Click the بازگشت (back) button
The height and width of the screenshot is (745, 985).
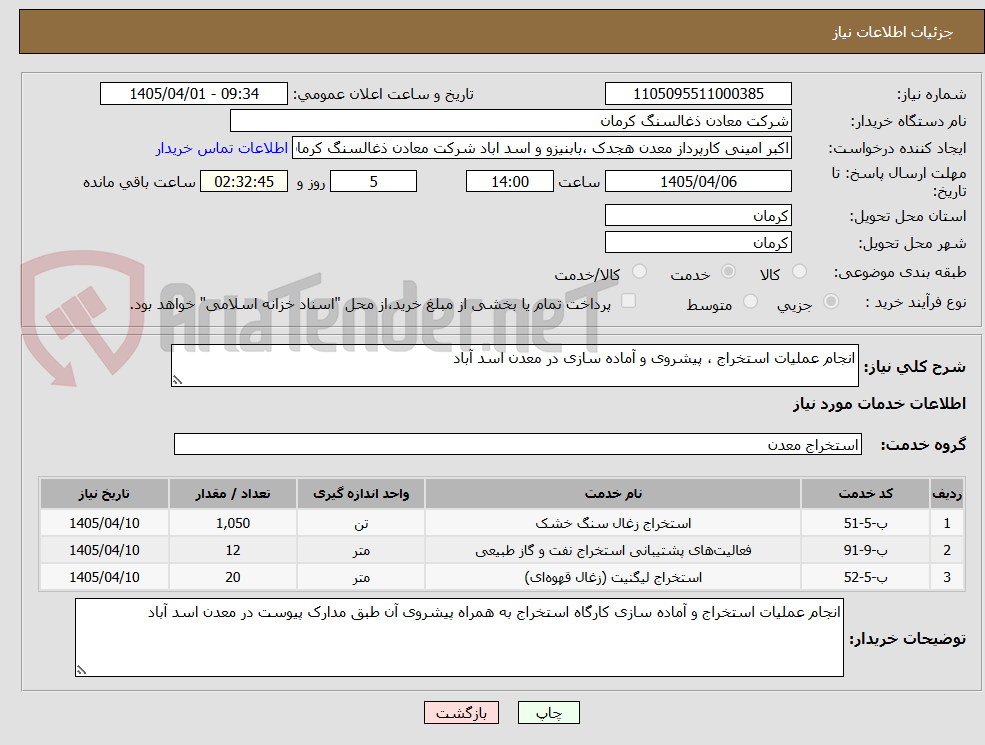pyautogui.click(x=461, y=713)
